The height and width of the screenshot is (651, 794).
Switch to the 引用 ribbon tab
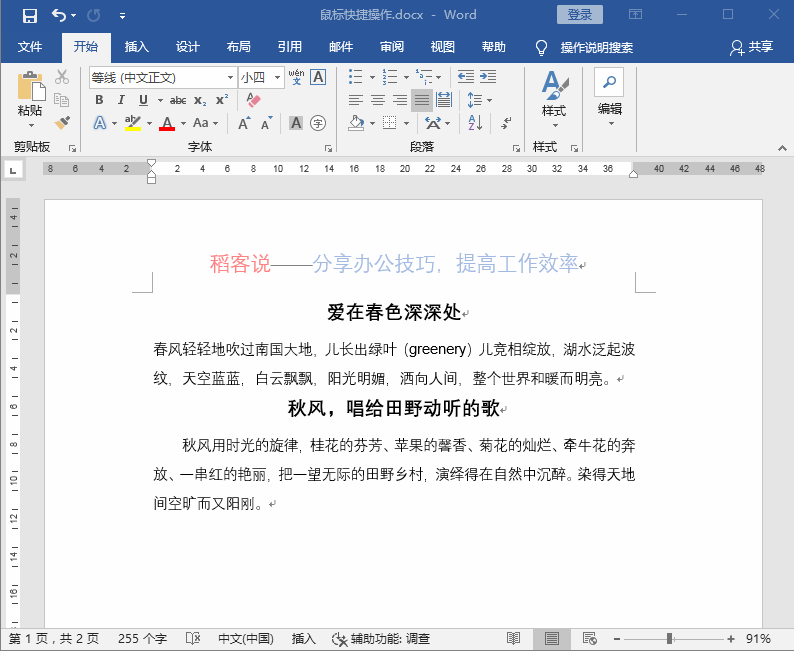pos(290,47)
